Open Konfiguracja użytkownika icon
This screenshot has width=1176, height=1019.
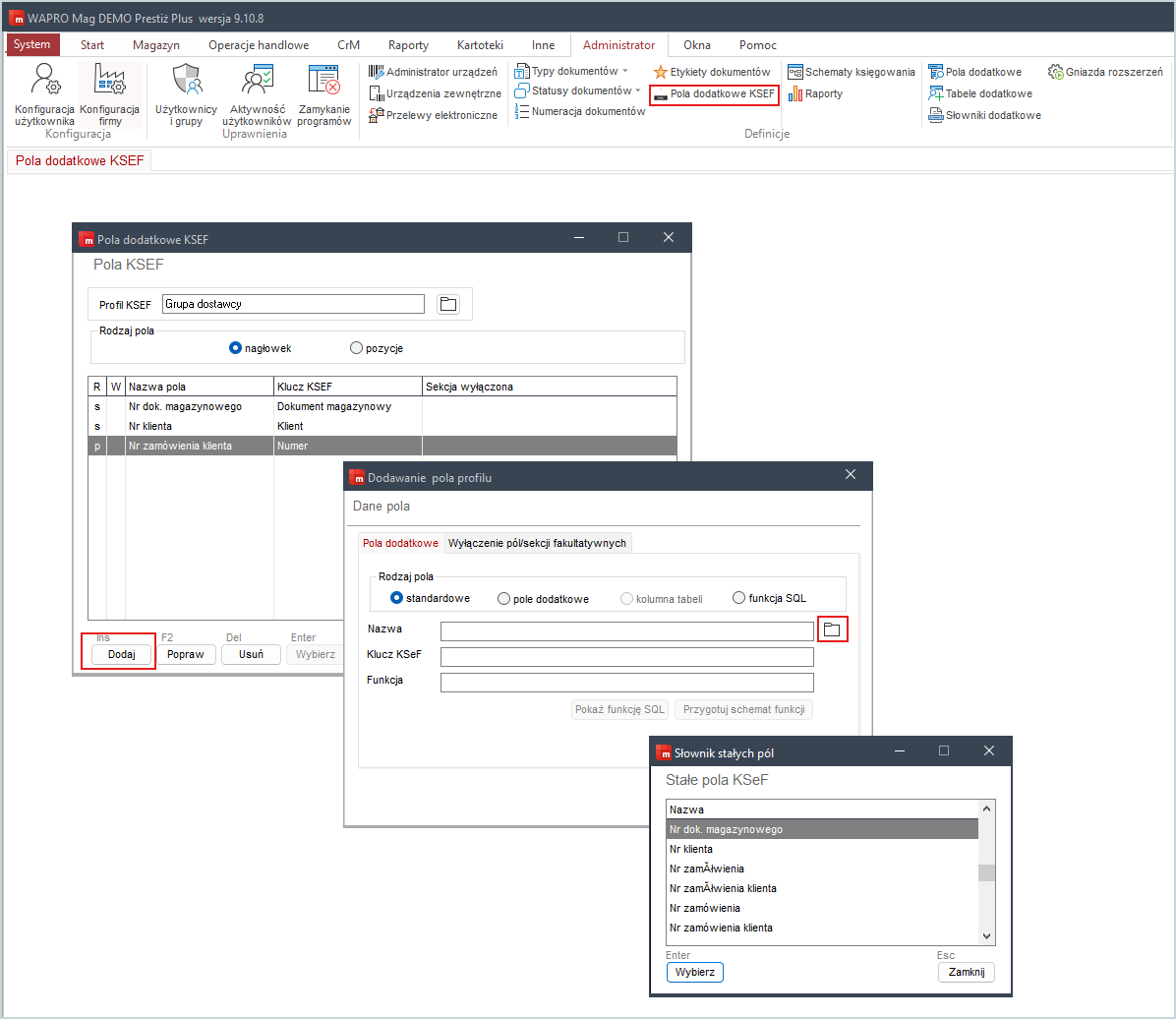coord(44,81)
